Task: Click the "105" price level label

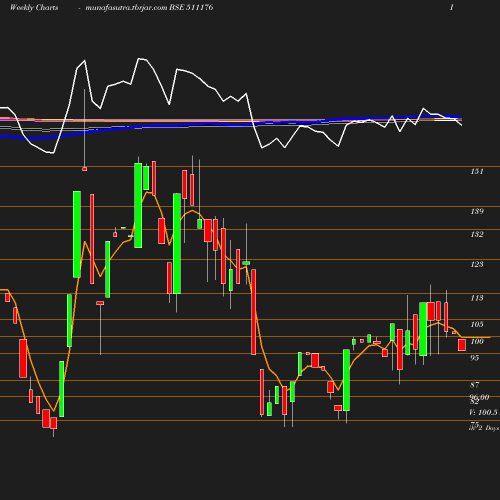Action: pyautogui.click(x=477, y=324)
